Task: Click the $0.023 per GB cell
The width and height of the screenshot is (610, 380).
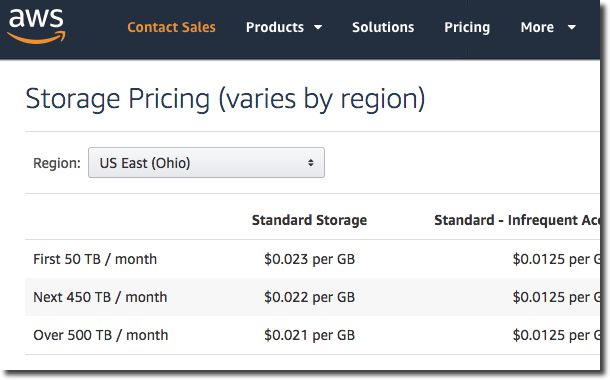Action: coord(309,259)
